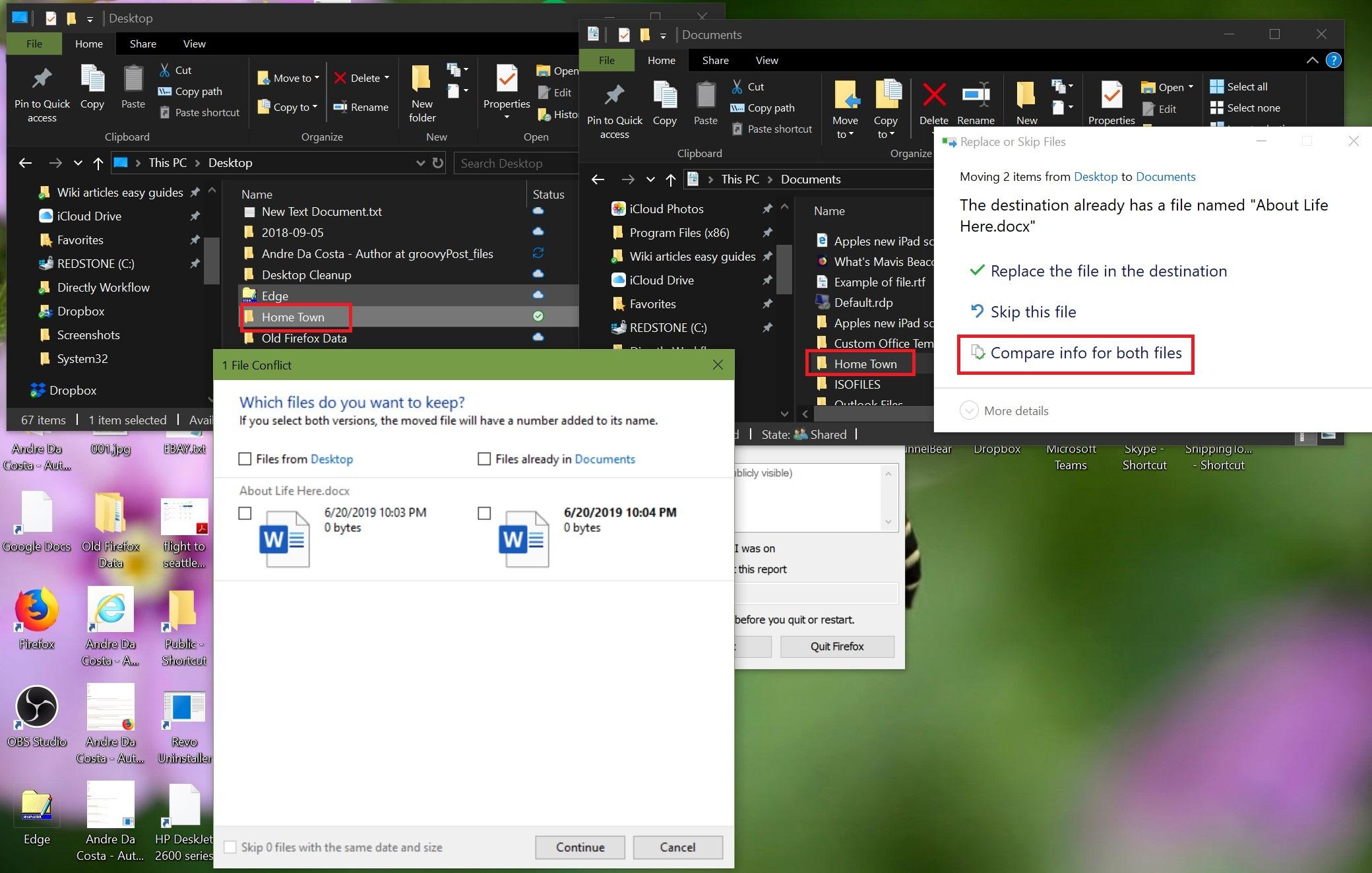Check the Files from Desktop checkbox
Screen dimensions: 1372x873
(x=245, y=459)
